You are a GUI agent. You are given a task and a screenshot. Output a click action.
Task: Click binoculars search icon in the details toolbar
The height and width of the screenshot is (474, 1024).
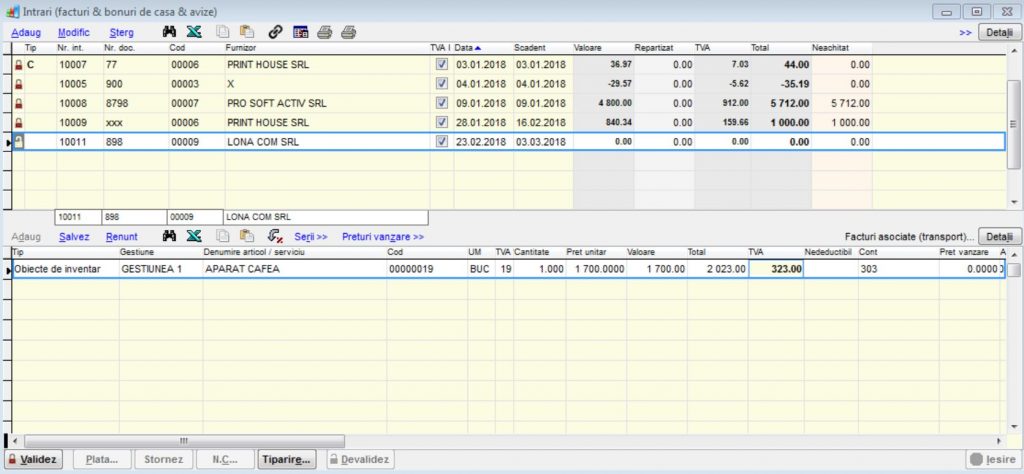pos(170,237)
